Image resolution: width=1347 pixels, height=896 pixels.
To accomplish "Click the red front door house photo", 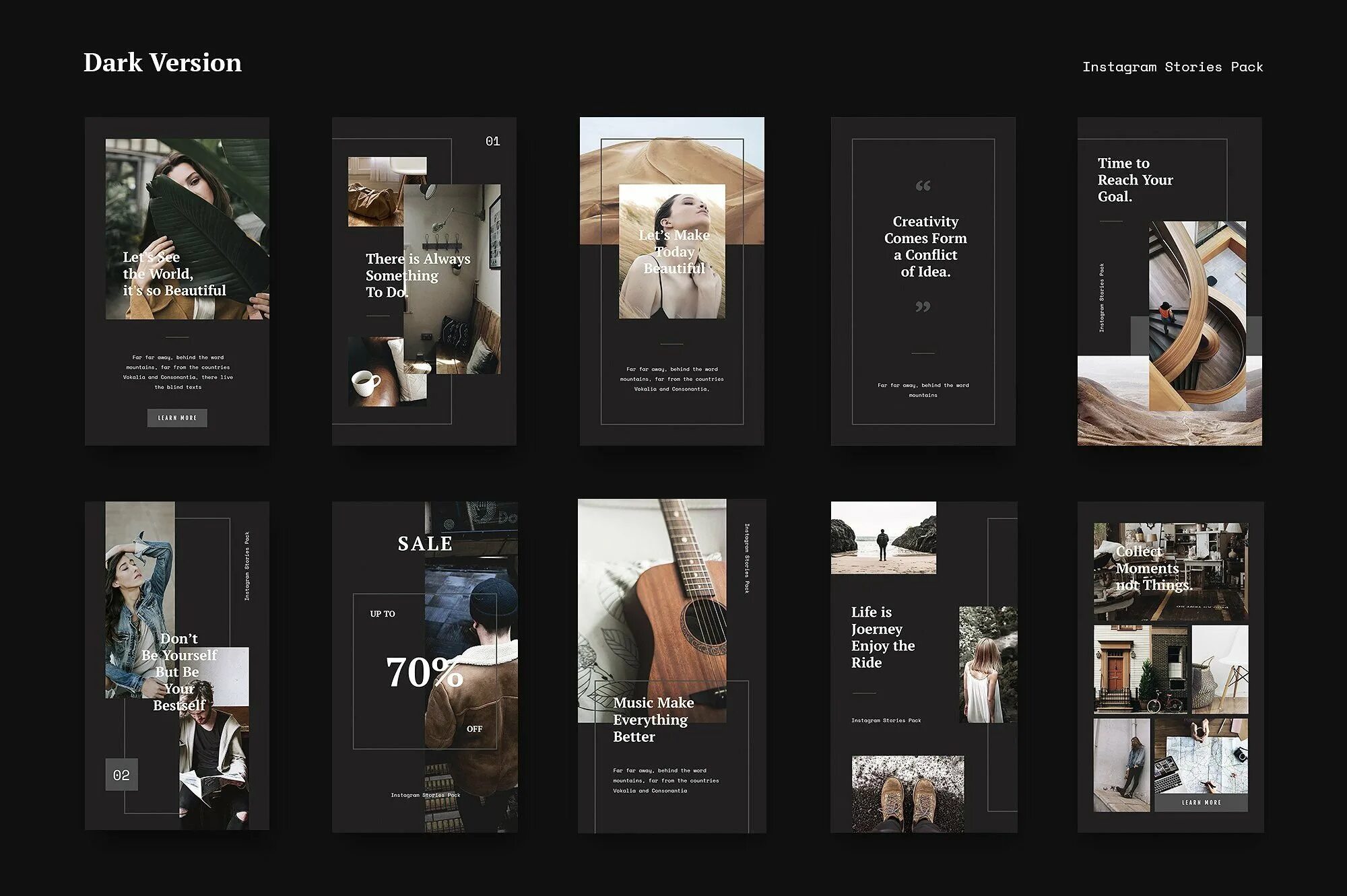I will click(1140, 669).
